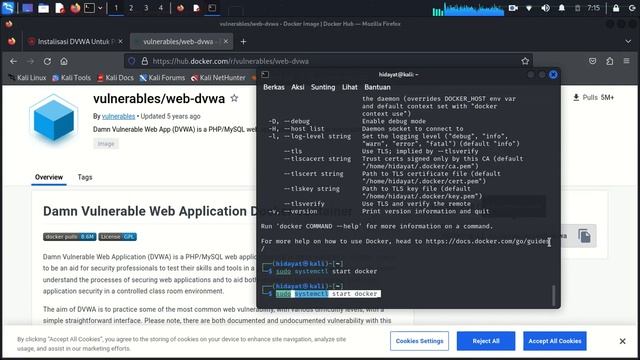
Task: Click the docker pulls badge
Action: (69, 237)
